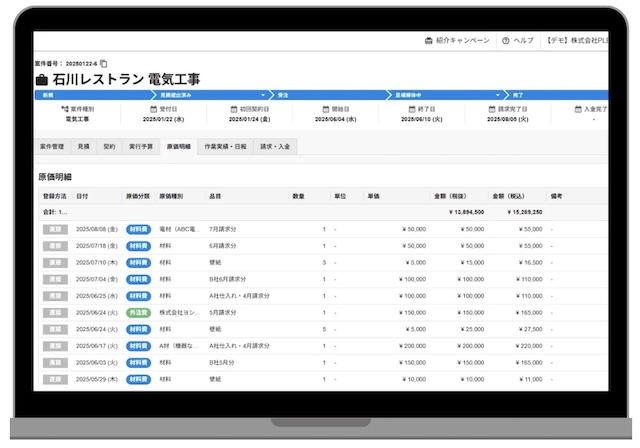Select the 請求・入金 tab
640x448 pixels.
pos(276,146)
